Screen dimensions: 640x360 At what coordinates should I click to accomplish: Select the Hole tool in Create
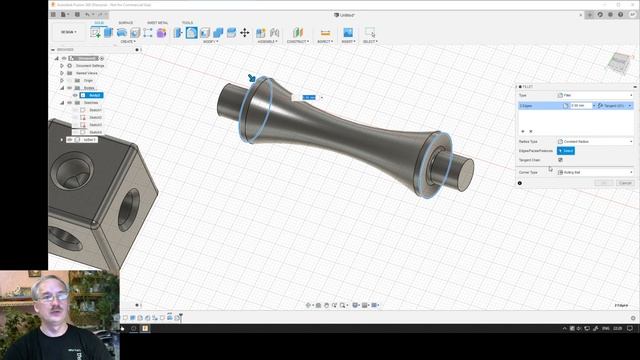pos(135,33)
